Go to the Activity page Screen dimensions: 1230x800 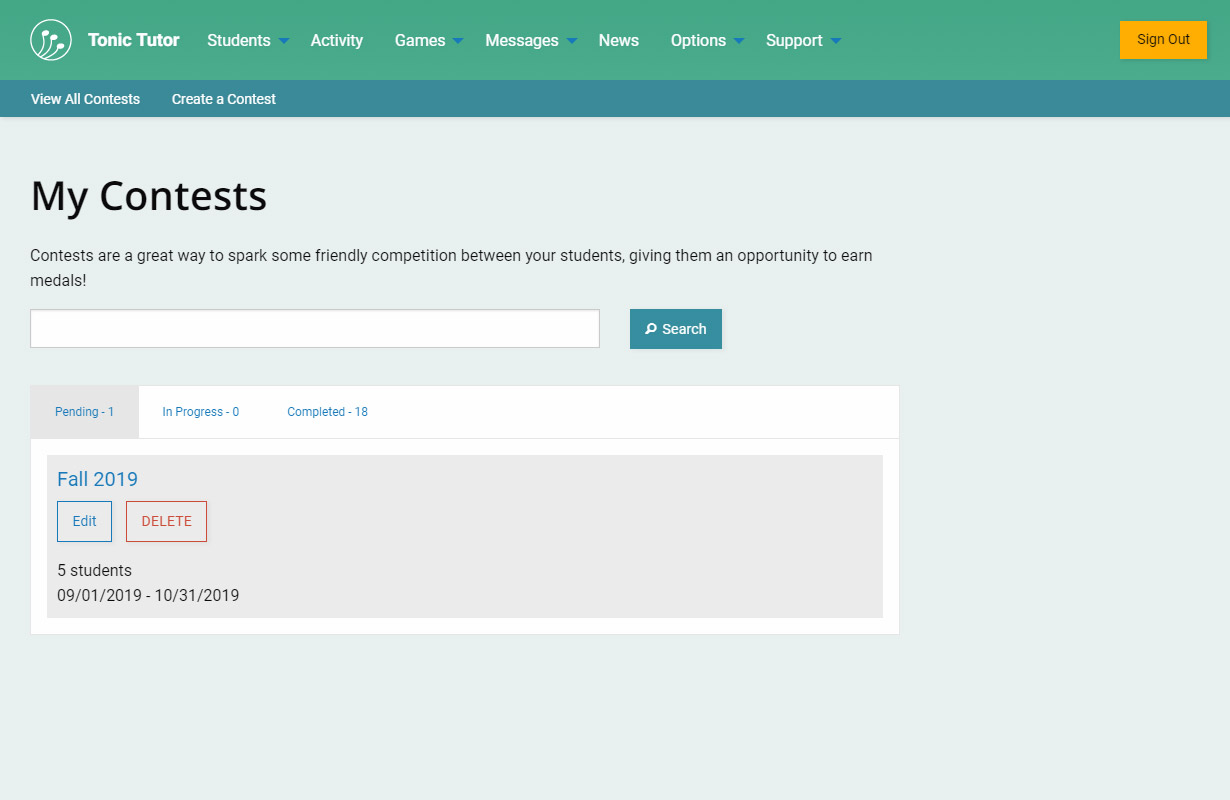336,40
